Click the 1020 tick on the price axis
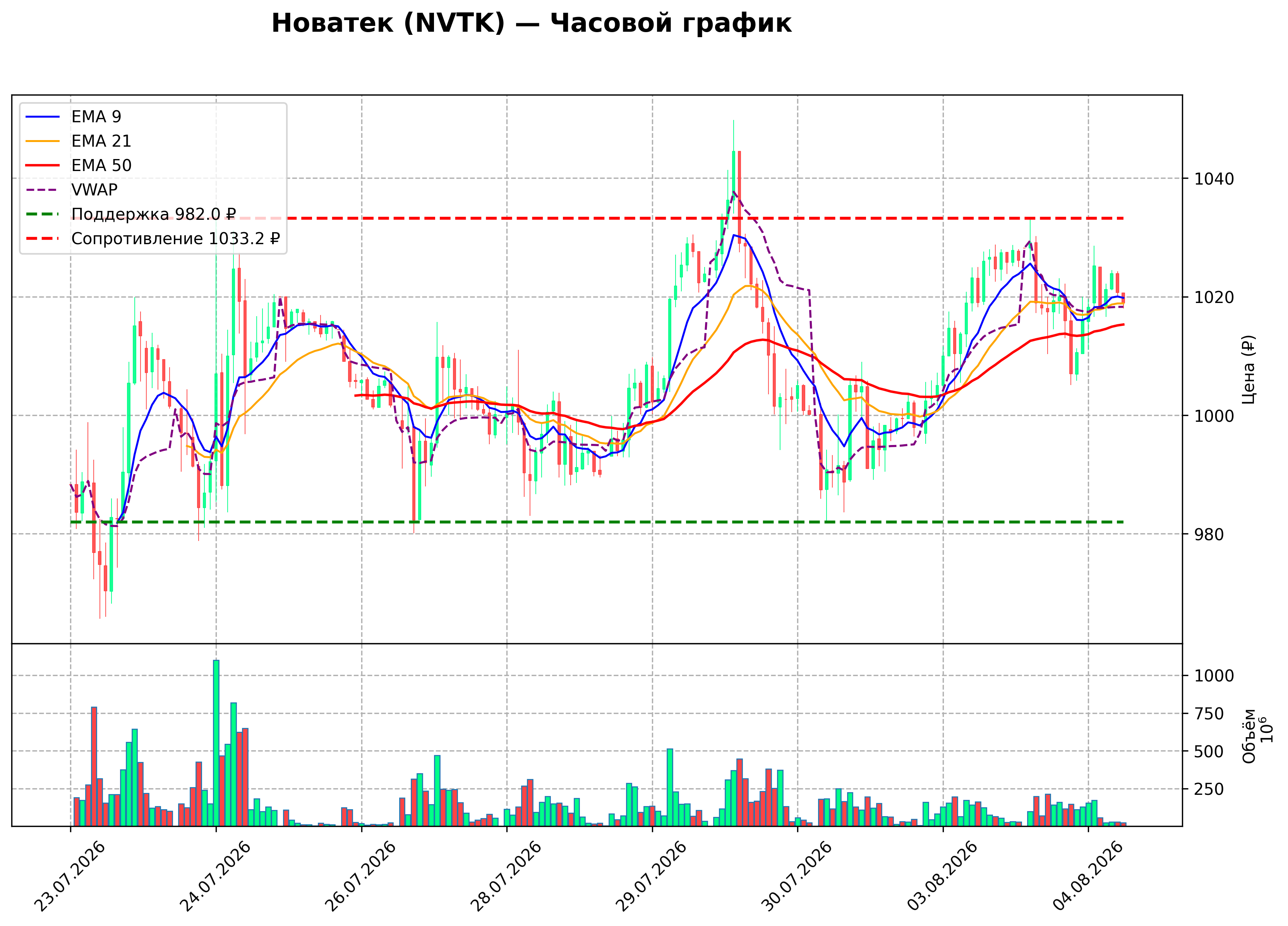This screenshot has height=926, width=1288. (x=1214, y=297)
